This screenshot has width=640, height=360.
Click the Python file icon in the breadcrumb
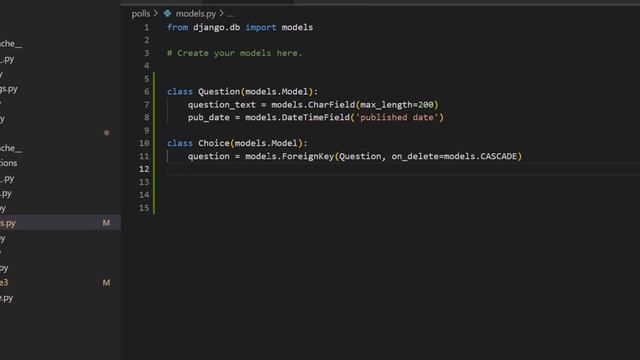167,13
